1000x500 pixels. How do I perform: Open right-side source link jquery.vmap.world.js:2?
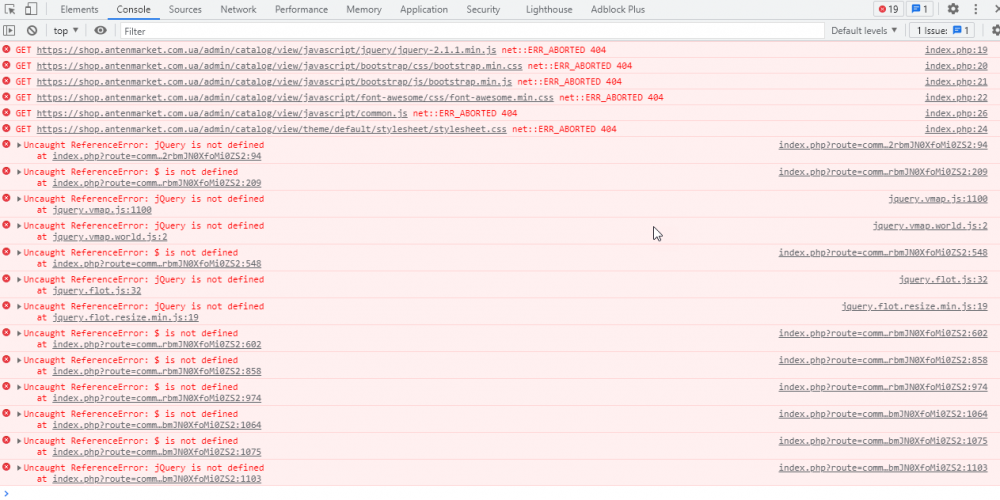click(930, 225)
